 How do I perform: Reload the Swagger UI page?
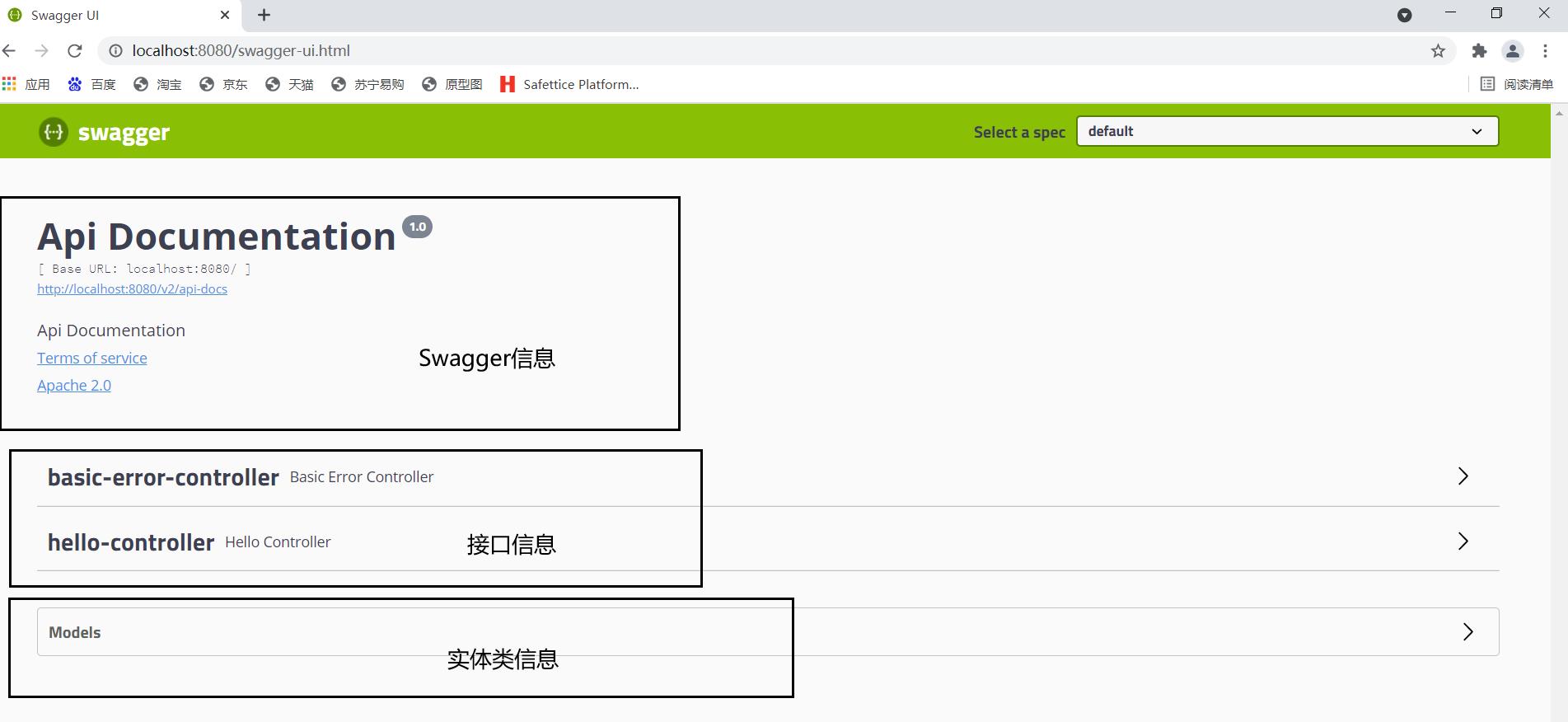coord(75,51)
